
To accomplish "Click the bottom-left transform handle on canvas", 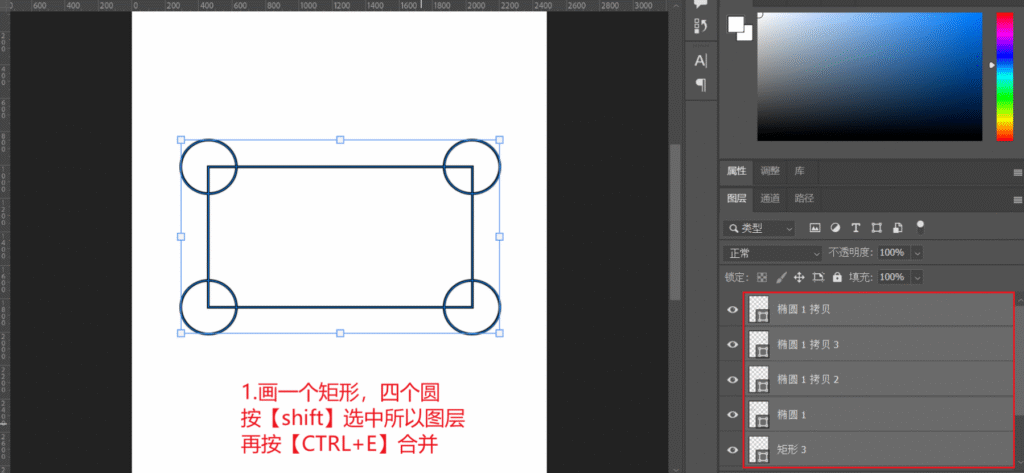I will [182, 333].
